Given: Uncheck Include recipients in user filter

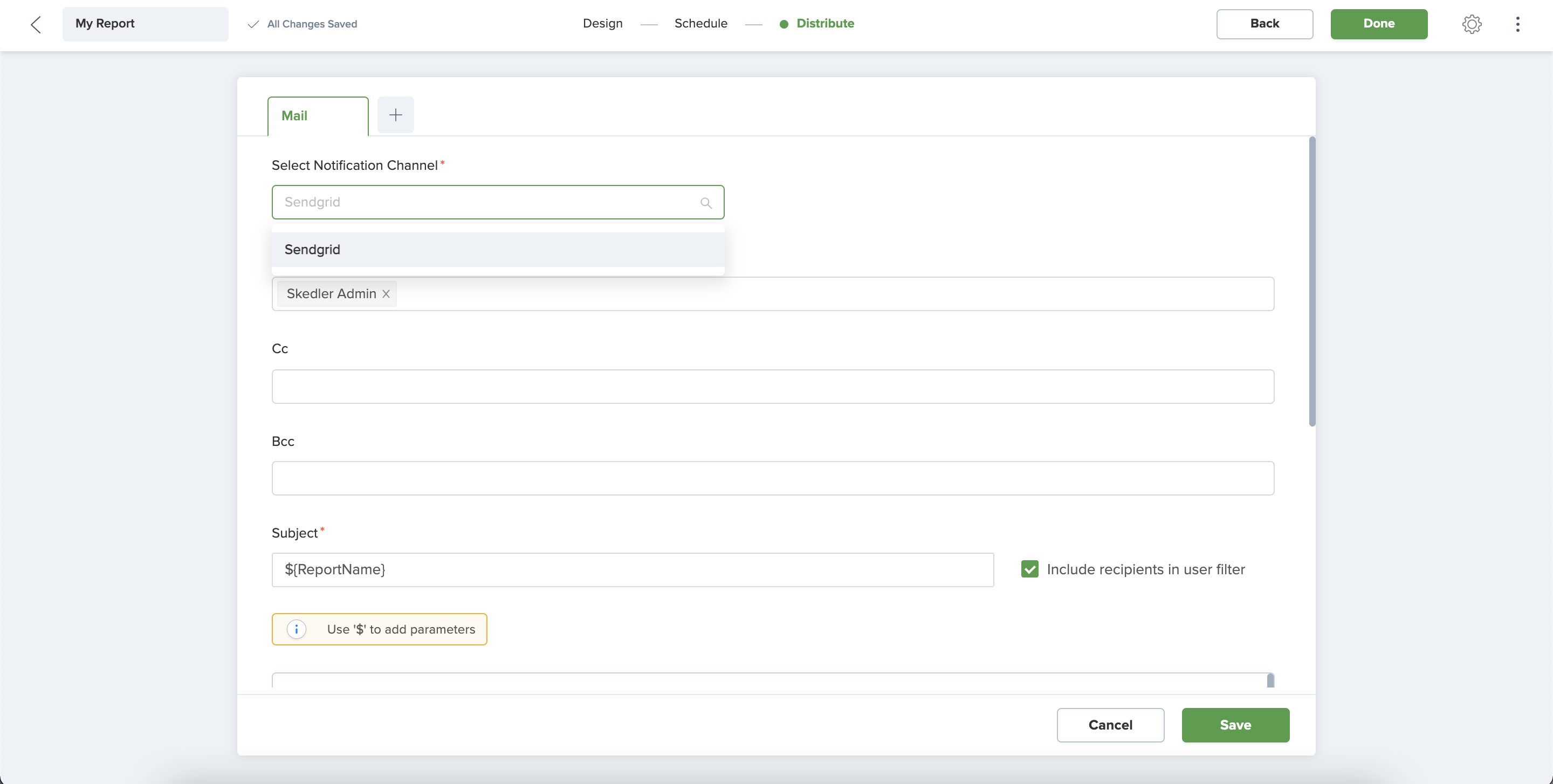Looking at the screenshot, I should point(1030,569).
